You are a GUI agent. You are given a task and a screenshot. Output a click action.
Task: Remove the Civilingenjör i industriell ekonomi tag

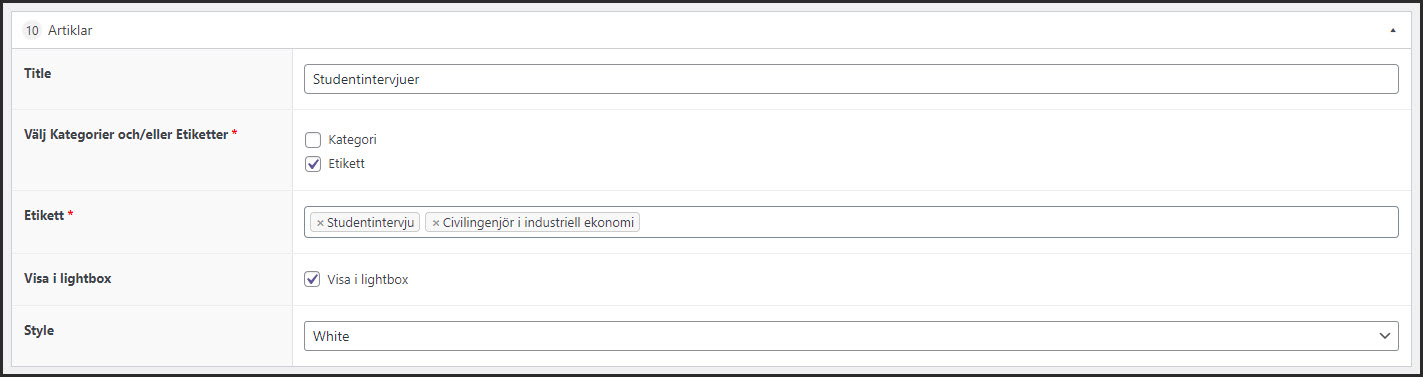point(436,223)
